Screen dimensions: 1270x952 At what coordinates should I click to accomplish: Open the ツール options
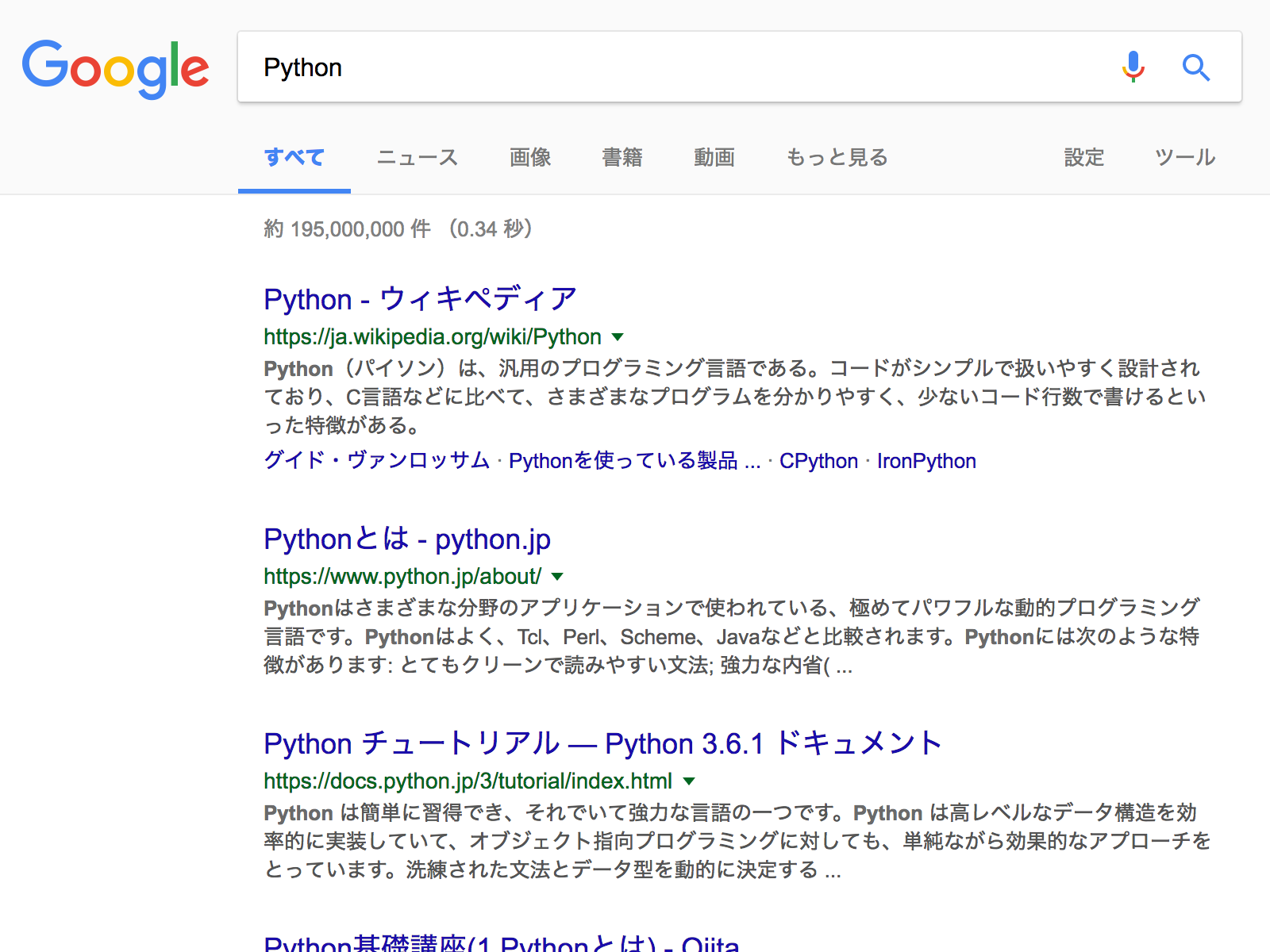pyautogui.click(x=1185, y=157)
